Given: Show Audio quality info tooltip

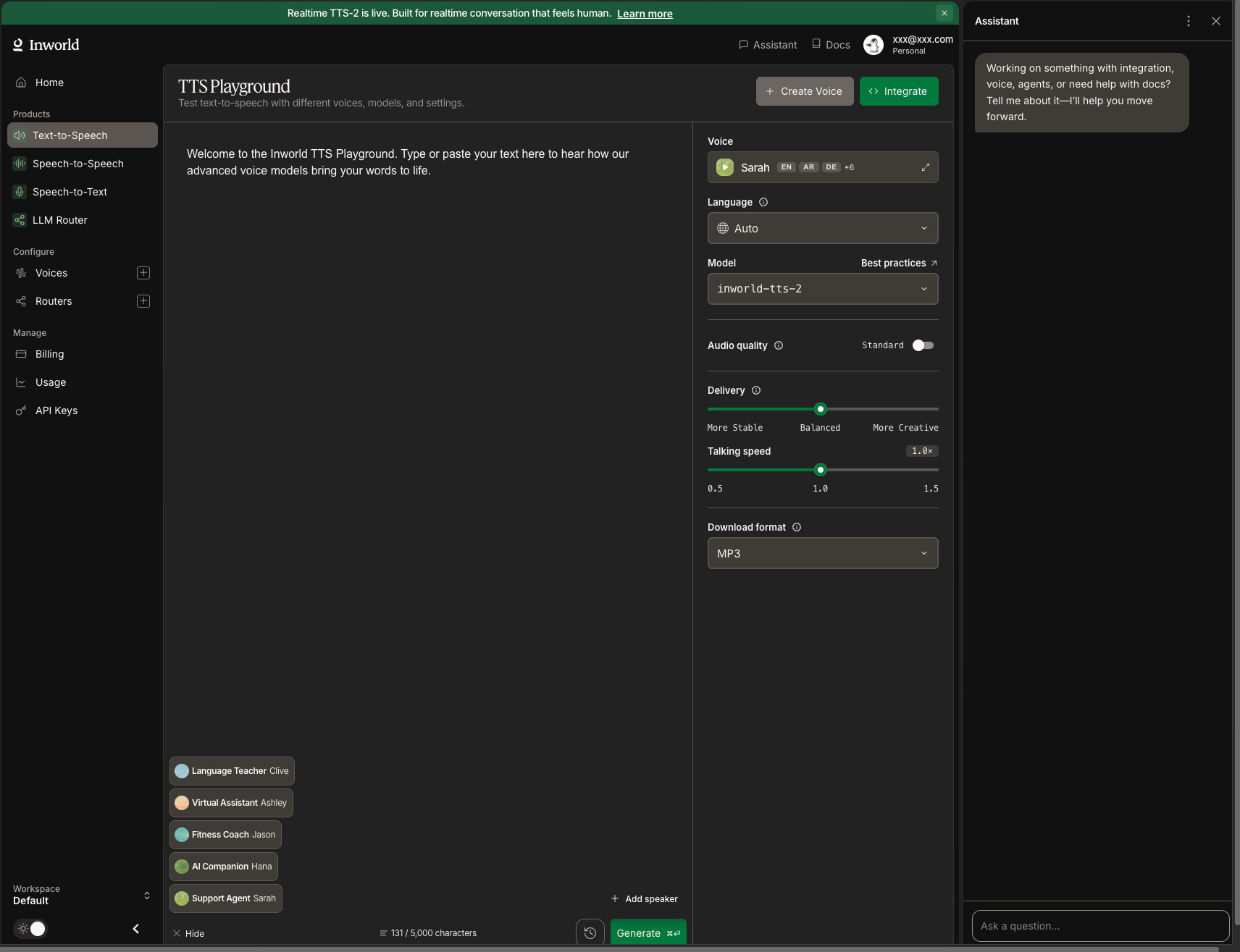Looking at the screenshot, I should click(779, 345).
